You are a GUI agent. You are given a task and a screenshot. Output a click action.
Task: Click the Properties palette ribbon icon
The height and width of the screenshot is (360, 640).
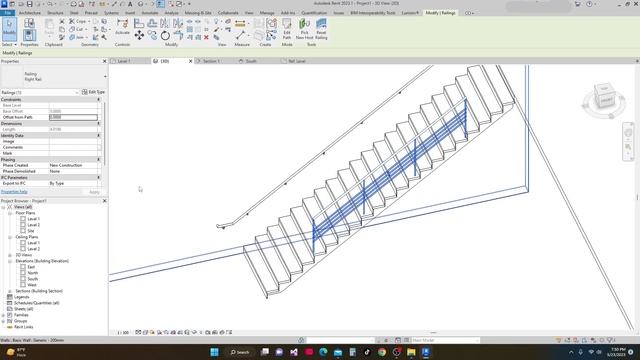[x=29, y=35]
